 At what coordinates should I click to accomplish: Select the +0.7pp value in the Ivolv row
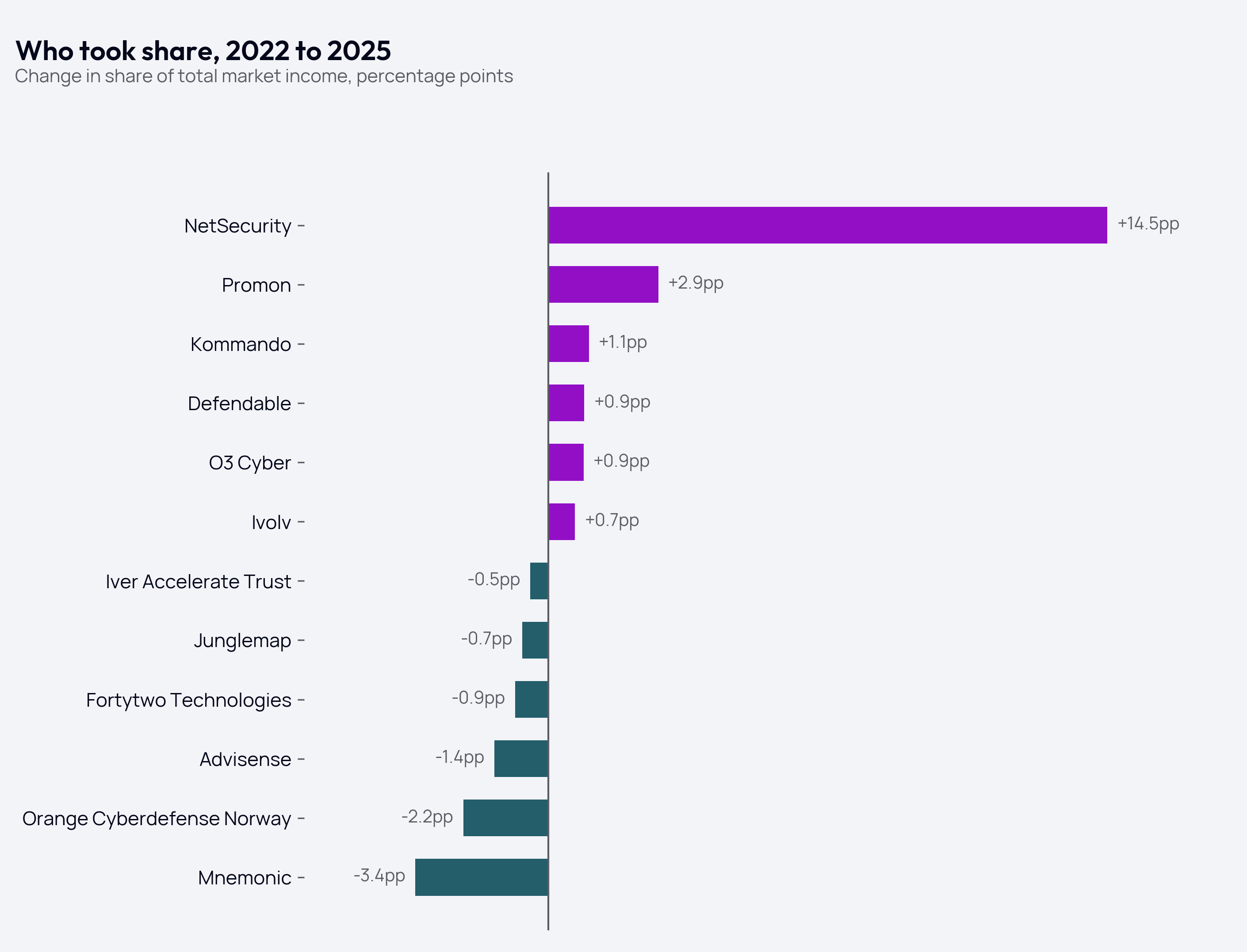tap(612, 520)
